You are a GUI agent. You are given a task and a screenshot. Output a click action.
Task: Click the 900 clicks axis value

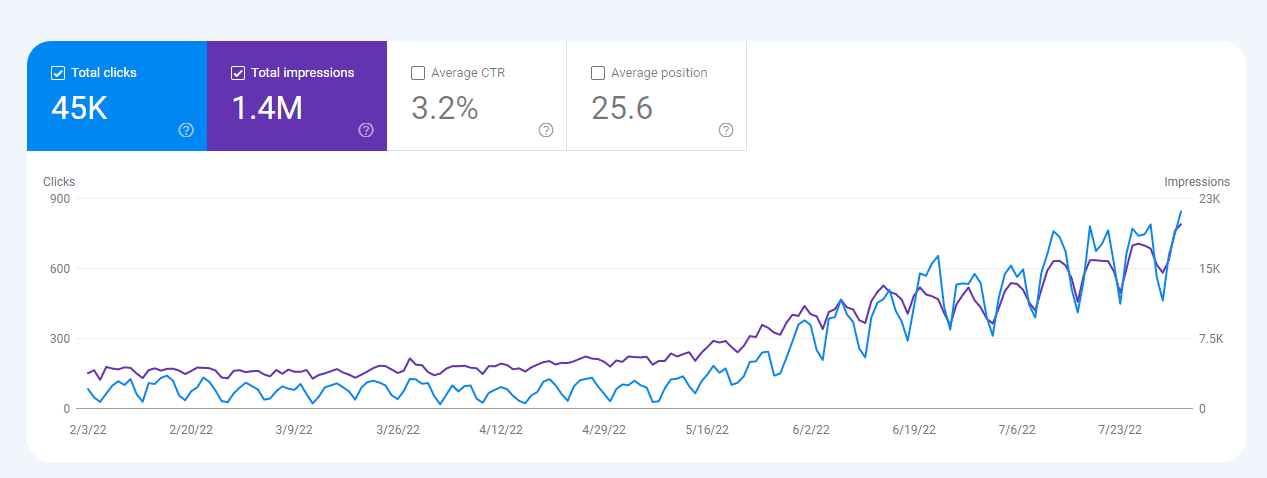pos(59,199)
